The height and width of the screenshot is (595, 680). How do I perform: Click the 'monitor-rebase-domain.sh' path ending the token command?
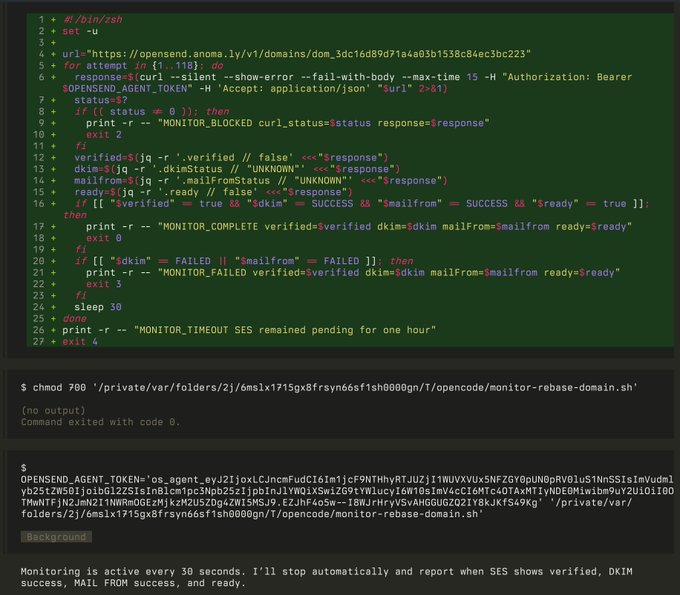click(x=407, y=514)
